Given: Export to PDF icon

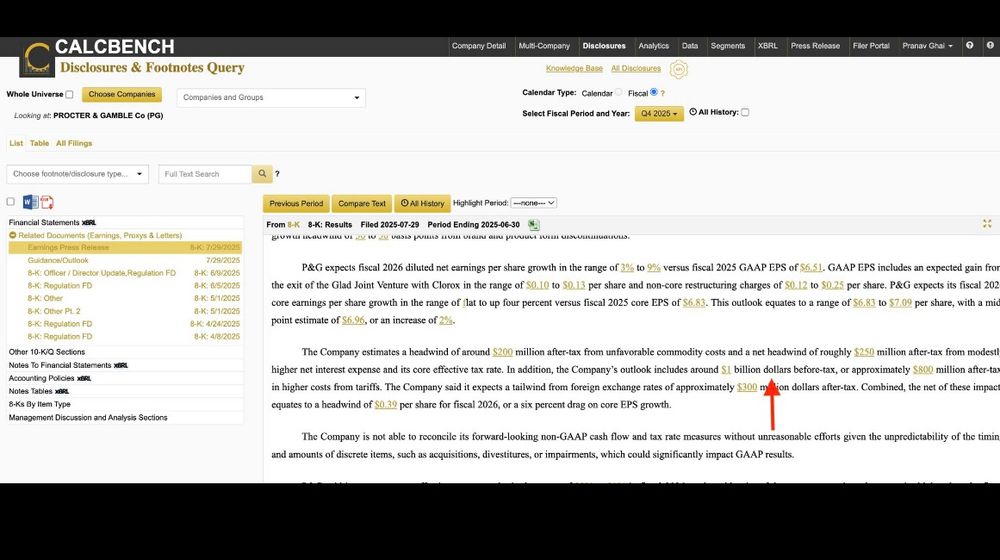Looking at the screenshot, I should 47,202.
